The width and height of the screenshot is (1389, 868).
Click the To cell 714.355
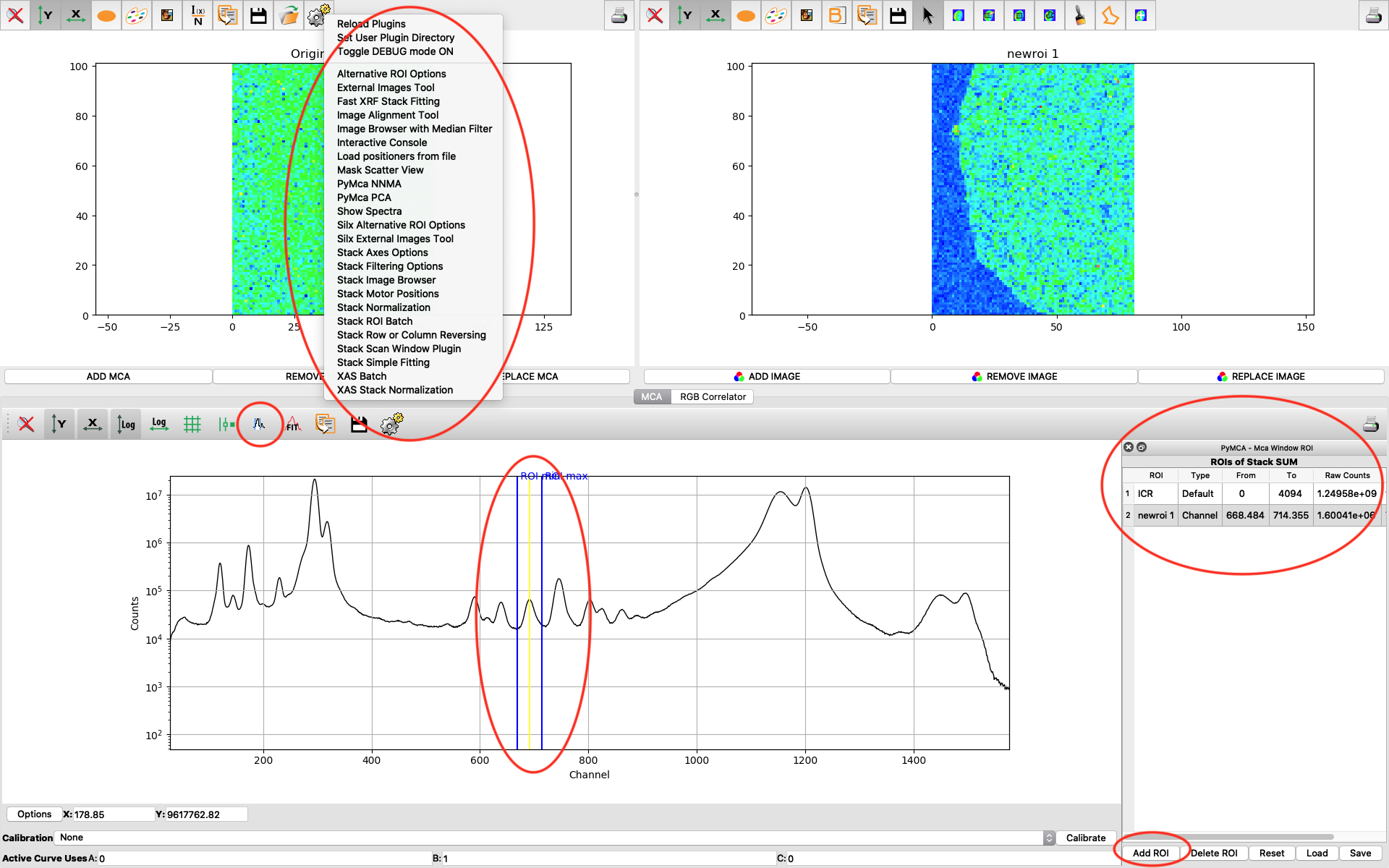[1291, 515]
